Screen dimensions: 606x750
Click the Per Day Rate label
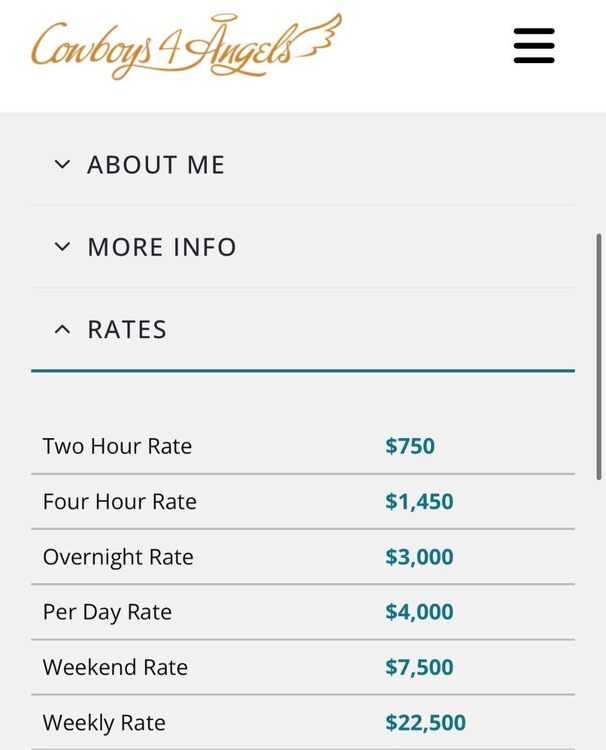pos(107,612)
